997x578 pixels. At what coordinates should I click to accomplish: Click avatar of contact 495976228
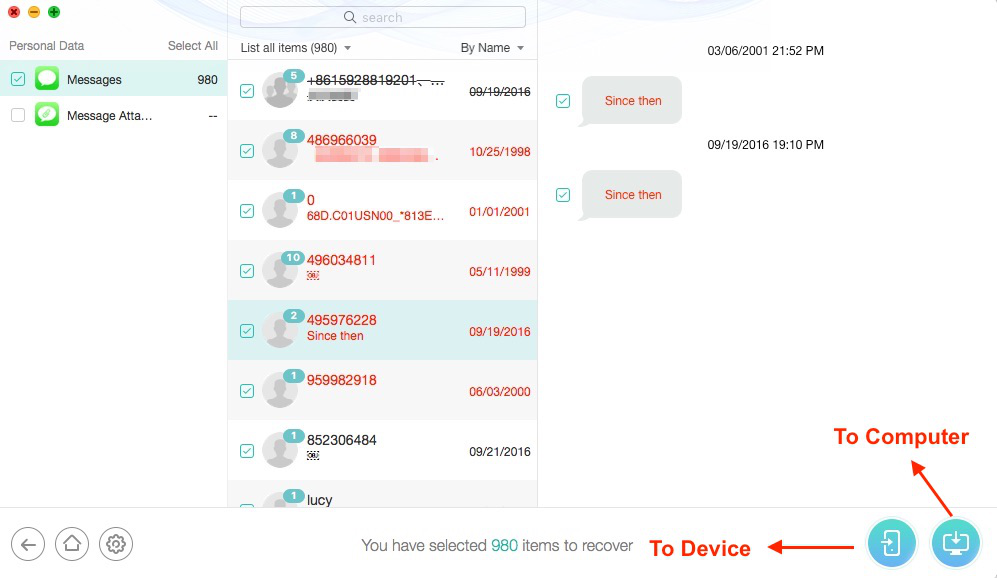[x=280, y=330]
